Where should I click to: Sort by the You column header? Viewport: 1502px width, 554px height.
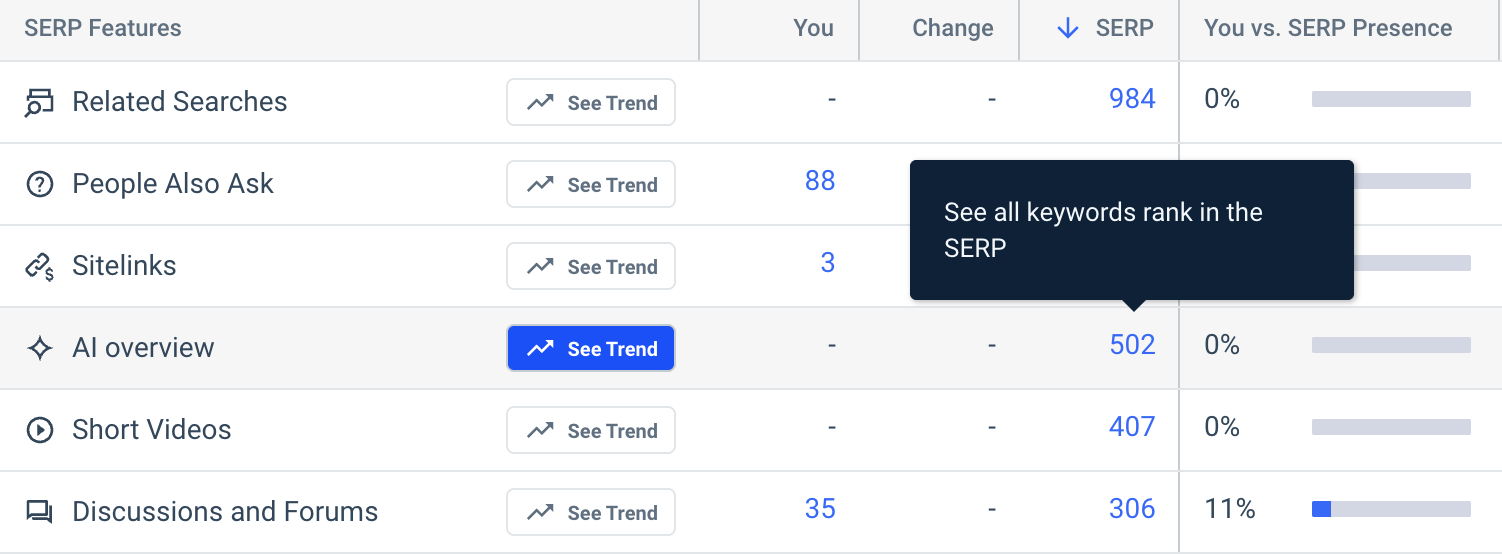813,28
